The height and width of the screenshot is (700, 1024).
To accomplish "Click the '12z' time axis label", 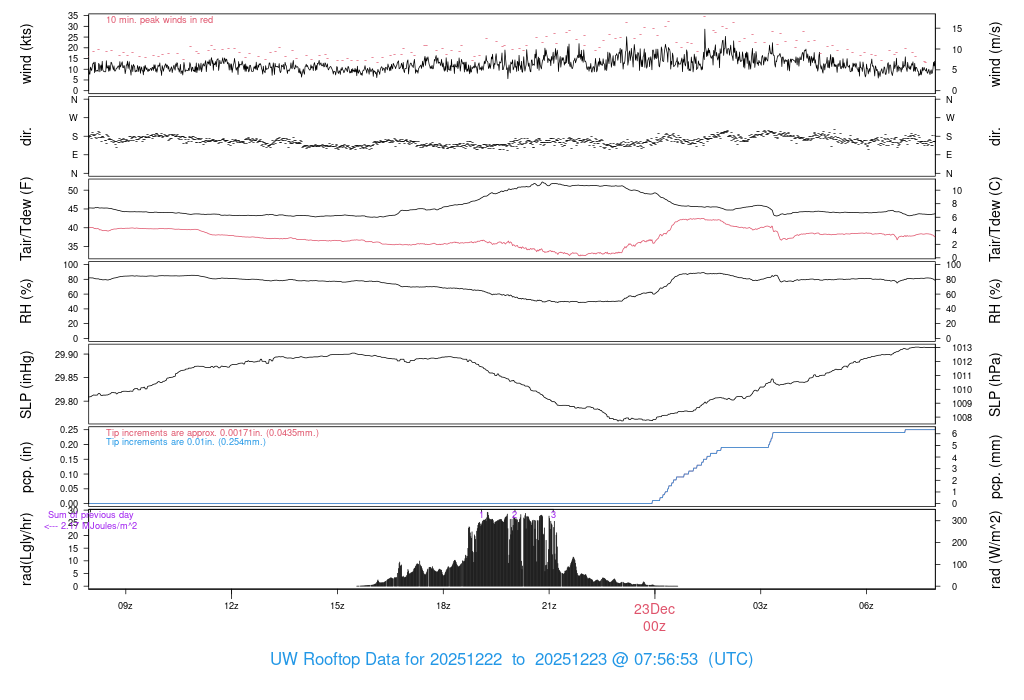I will click(x=231, y=606).
